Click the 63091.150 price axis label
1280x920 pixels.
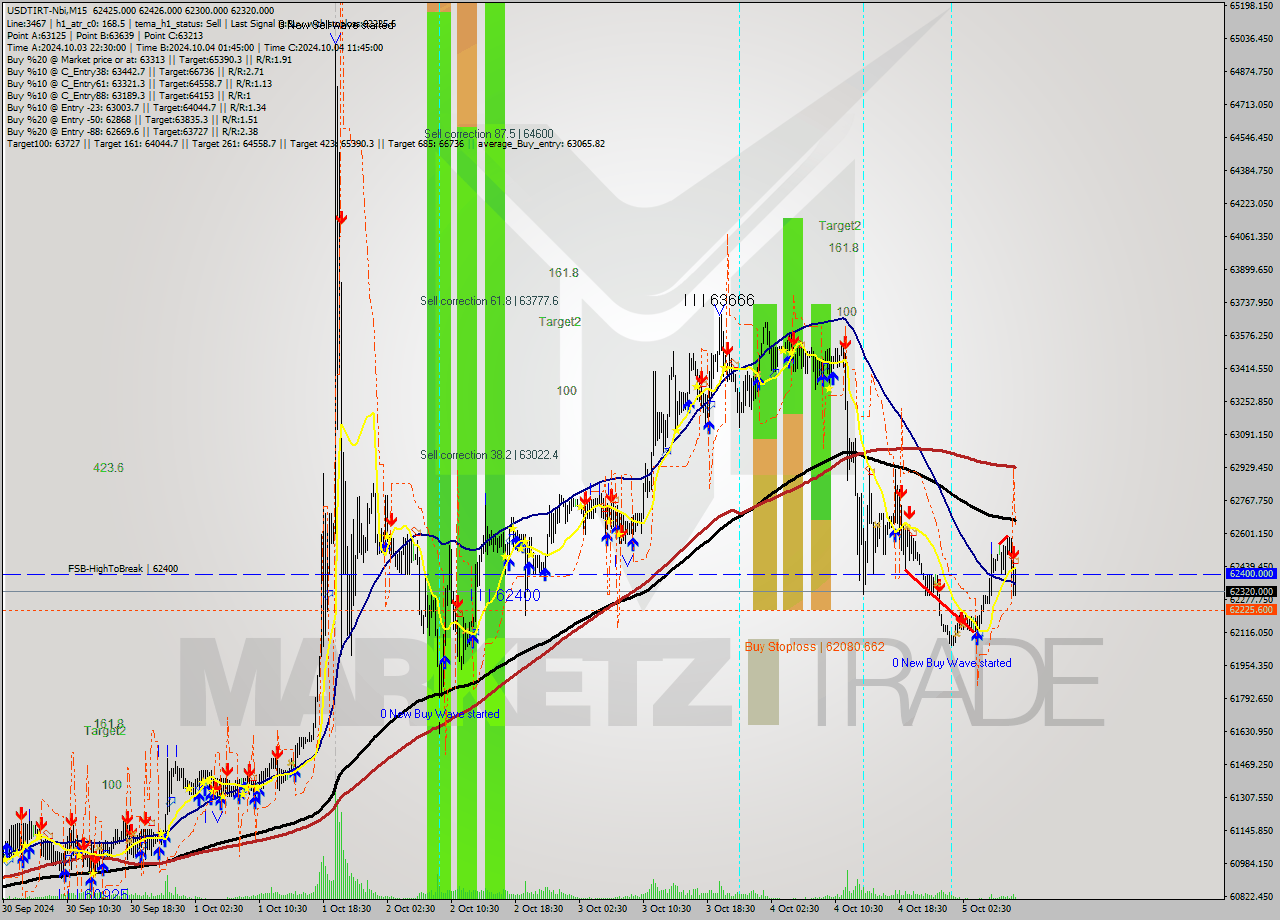pos(1251,435)
